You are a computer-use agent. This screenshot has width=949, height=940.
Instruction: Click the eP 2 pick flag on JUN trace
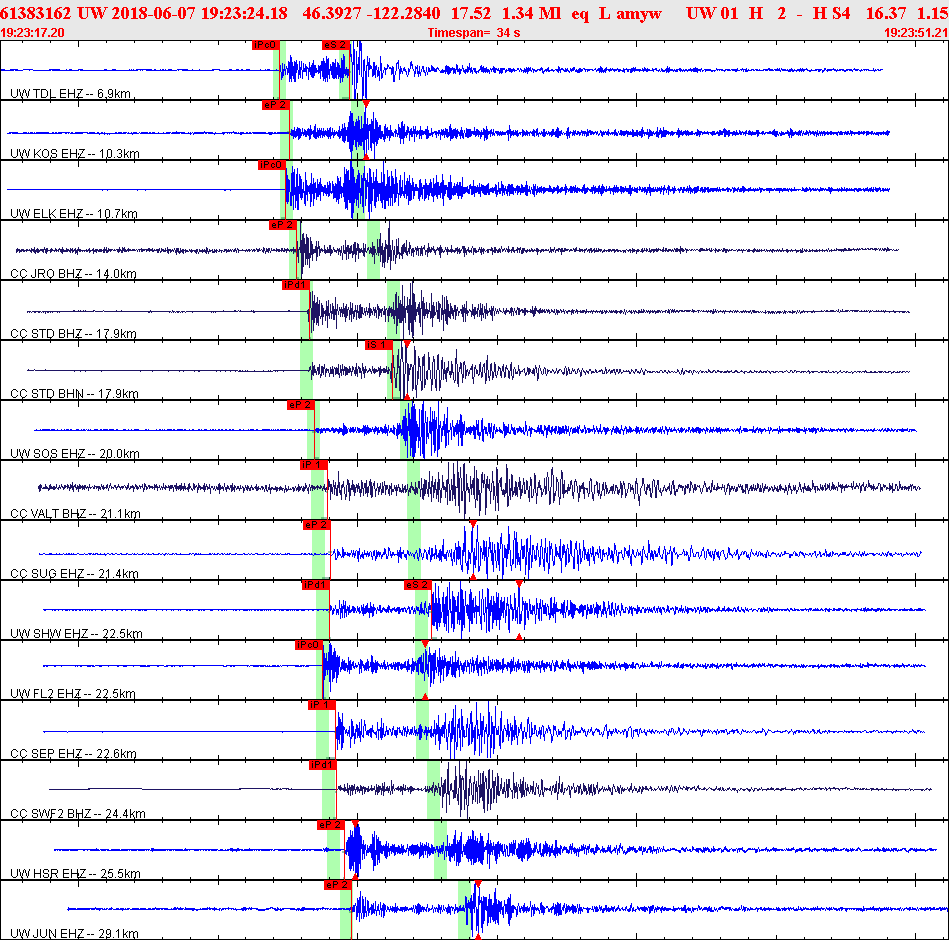338,885
